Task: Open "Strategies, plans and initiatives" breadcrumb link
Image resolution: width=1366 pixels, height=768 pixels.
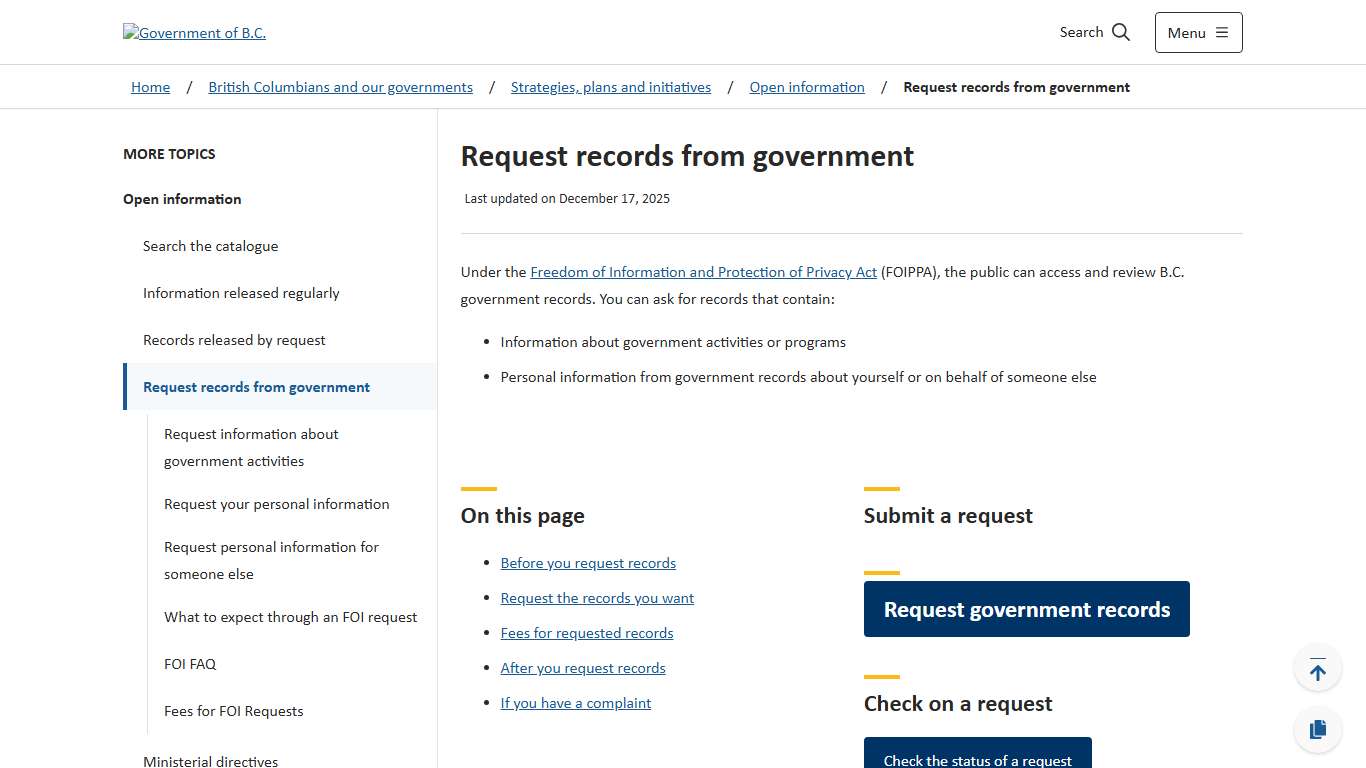Action: [610, 87]
